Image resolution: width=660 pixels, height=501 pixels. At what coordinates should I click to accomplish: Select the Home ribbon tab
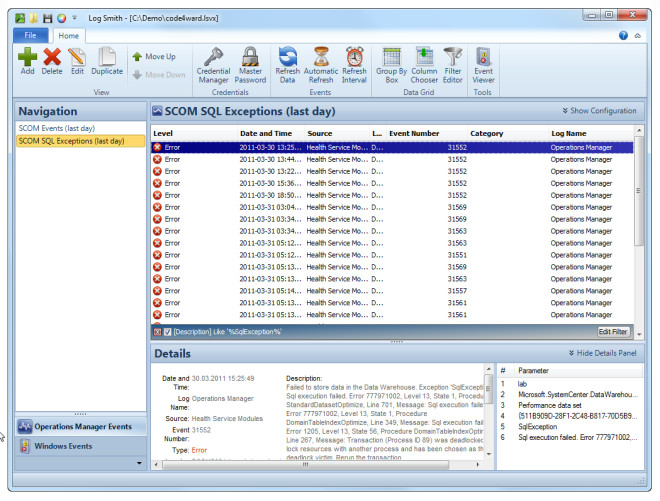pos(69,36)
